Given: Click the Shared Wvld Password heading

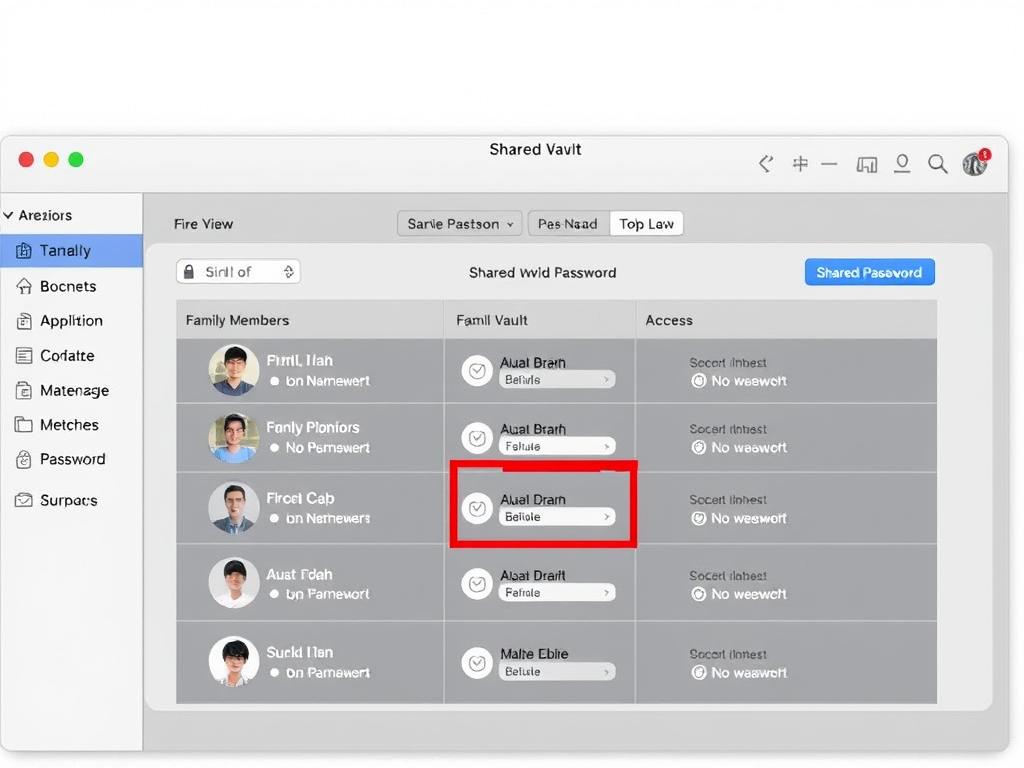Looking at the screenshot, I should click(x=543, y=272).
